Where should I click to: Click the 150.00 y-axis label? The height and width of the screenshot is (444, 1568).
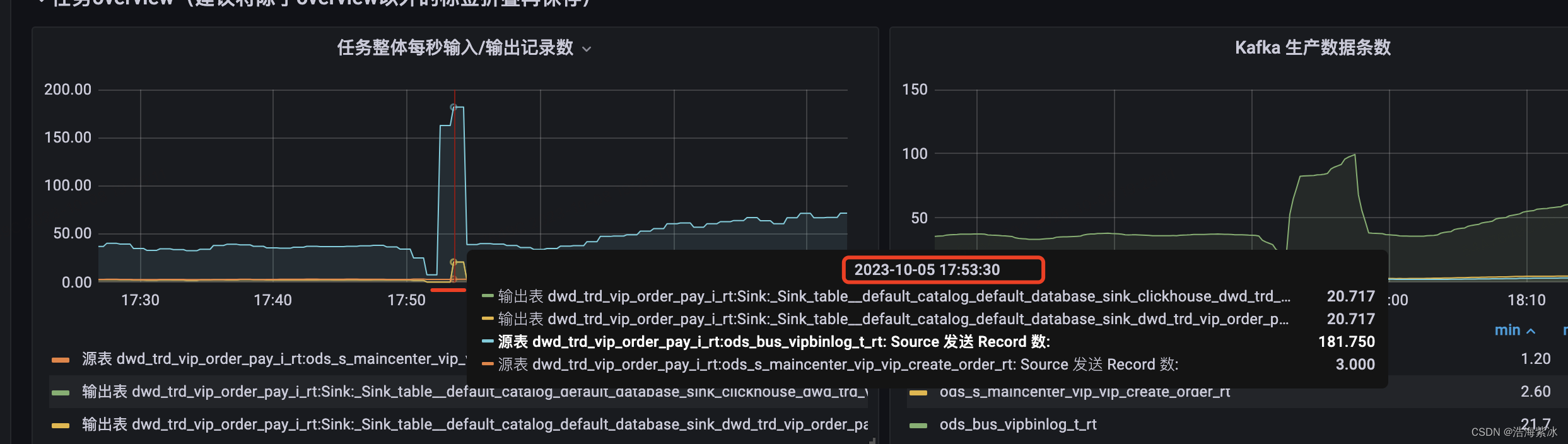point(67,137)
